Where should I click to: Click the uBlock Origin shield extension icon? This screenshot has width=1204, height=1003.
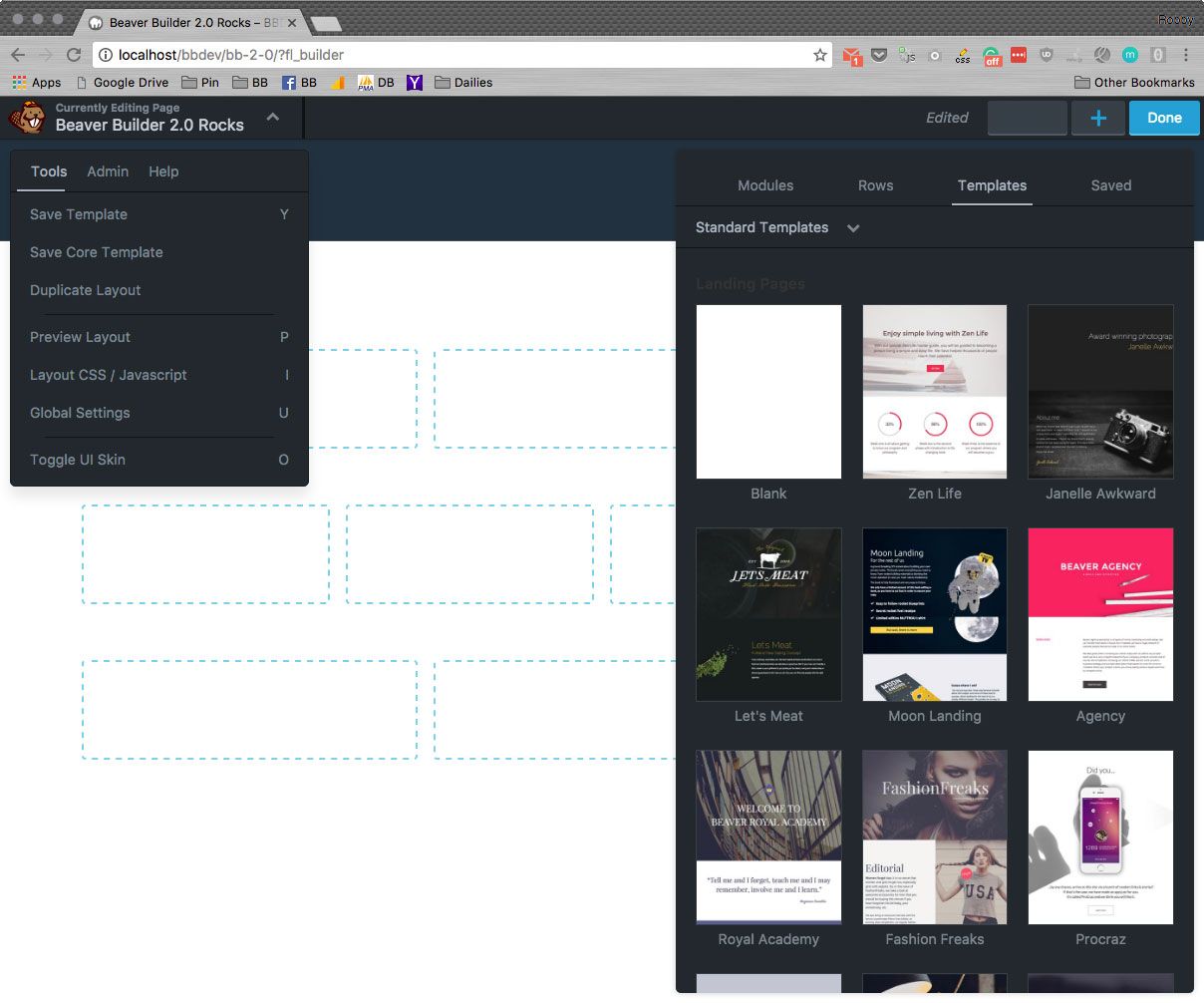(1046, 55)
